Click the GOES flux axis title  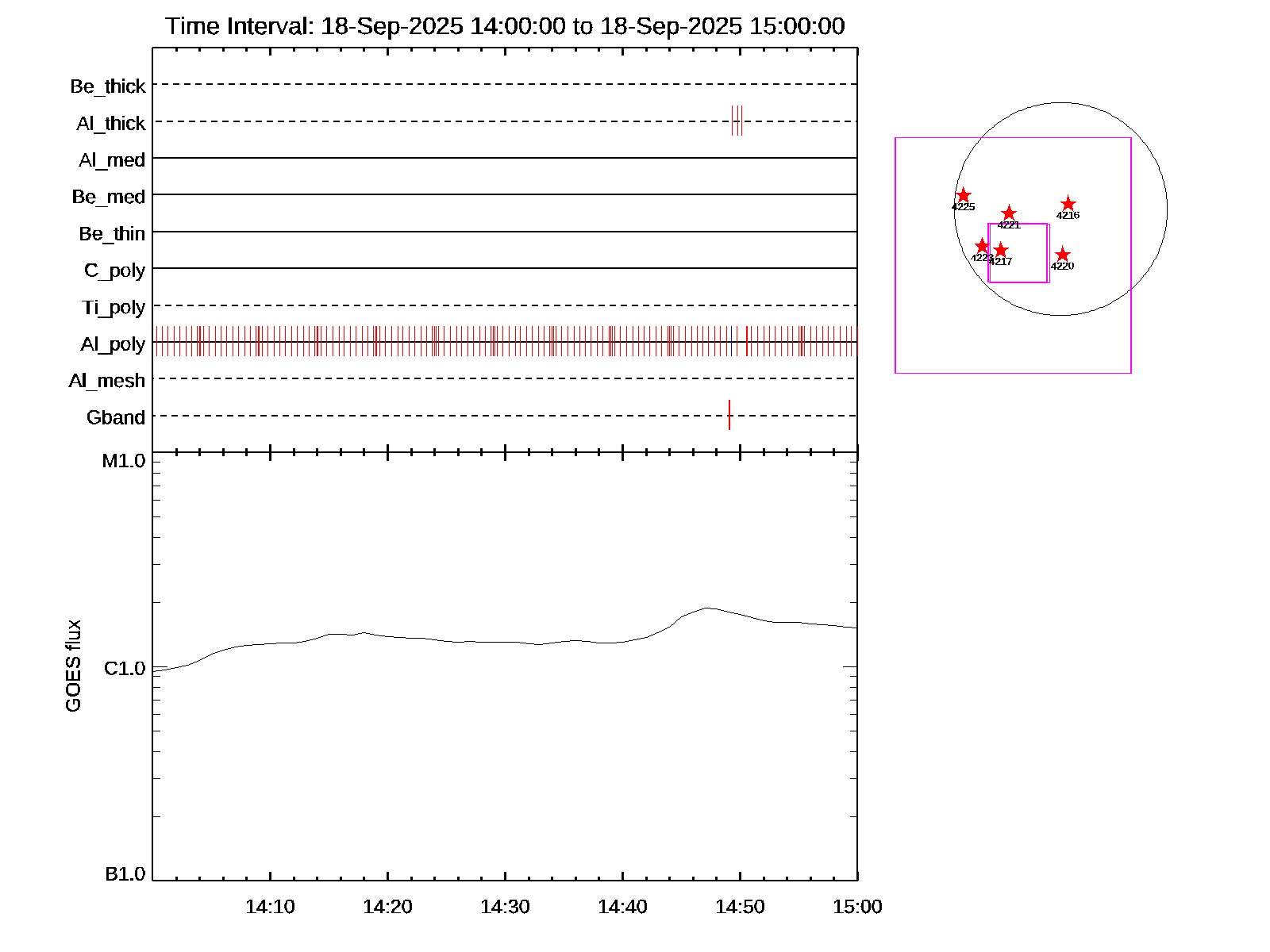(x=73, y=666)
